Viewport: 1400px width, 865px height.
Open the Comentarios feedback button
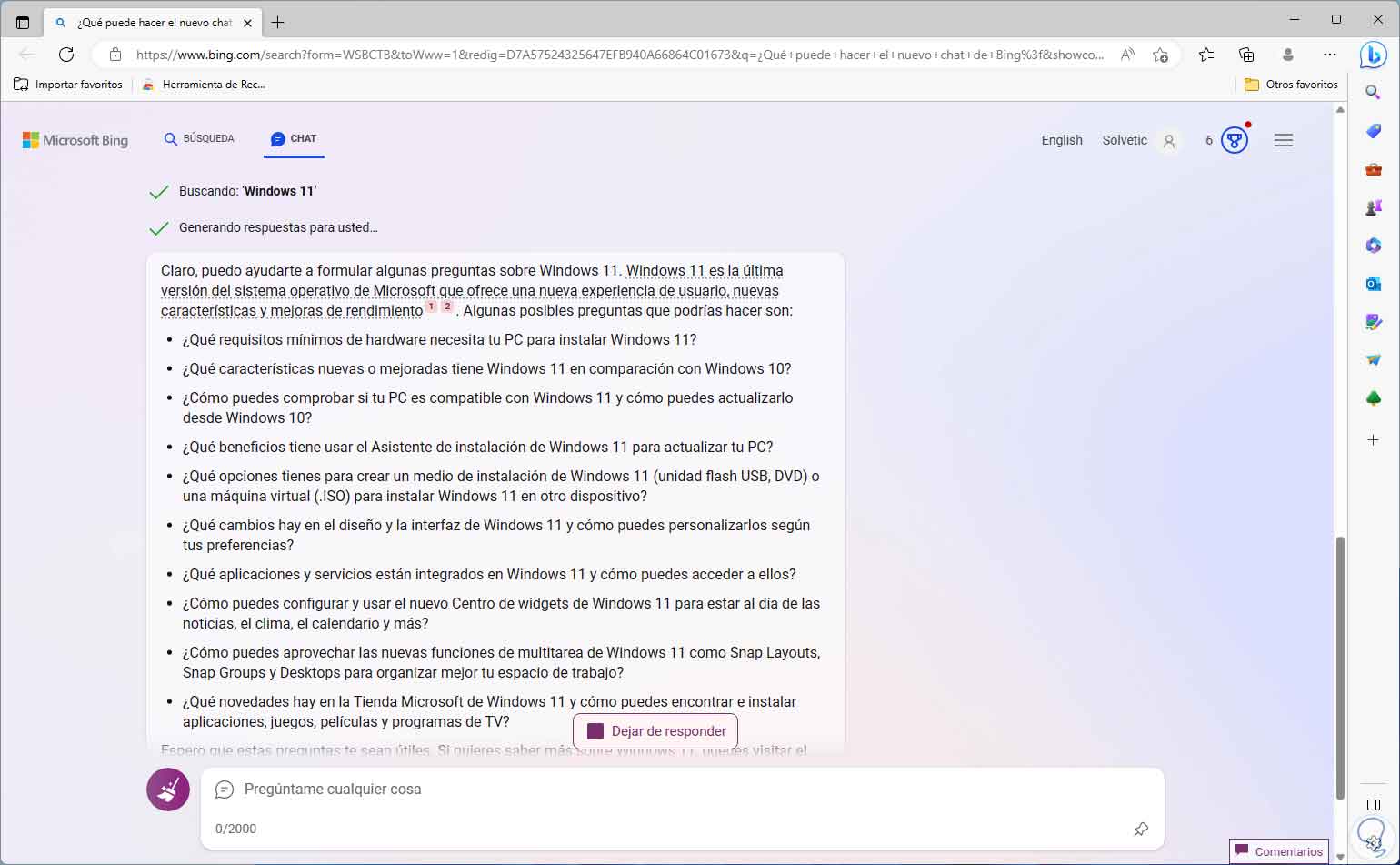[x=1279, y=851]
